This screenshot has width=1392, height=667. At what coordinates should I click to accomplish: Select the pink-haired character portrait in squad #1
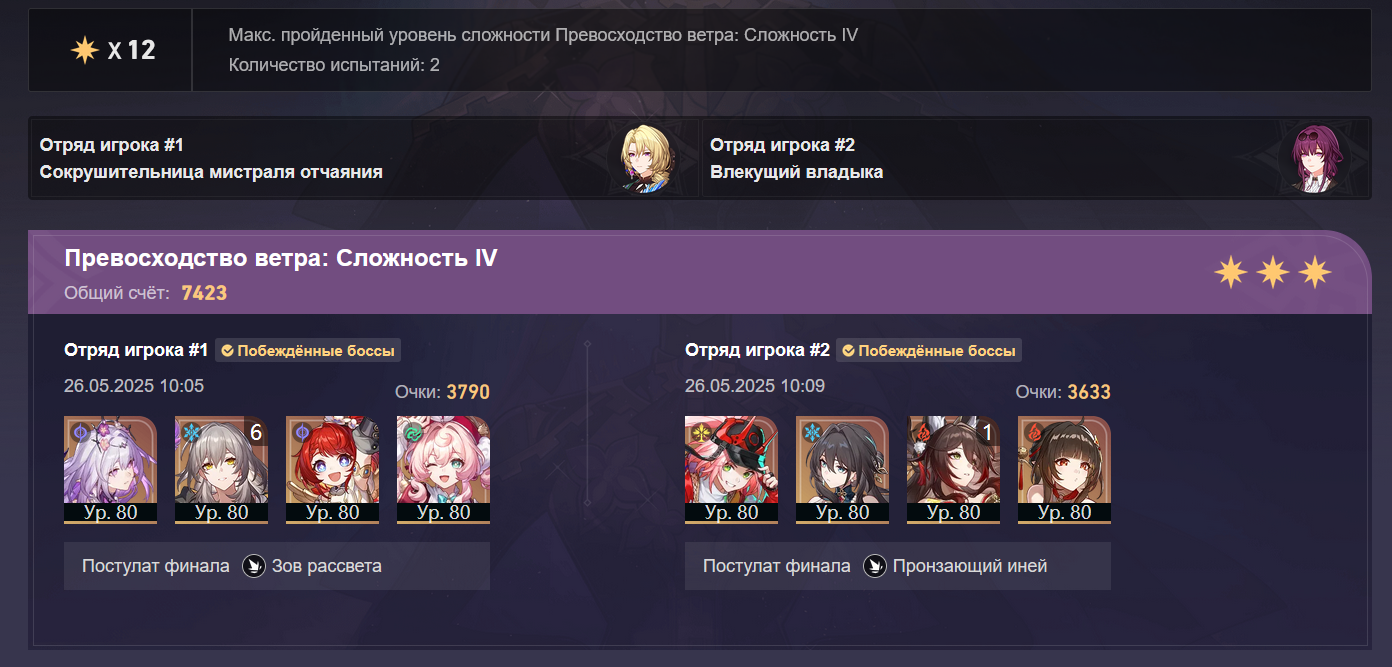443,469
